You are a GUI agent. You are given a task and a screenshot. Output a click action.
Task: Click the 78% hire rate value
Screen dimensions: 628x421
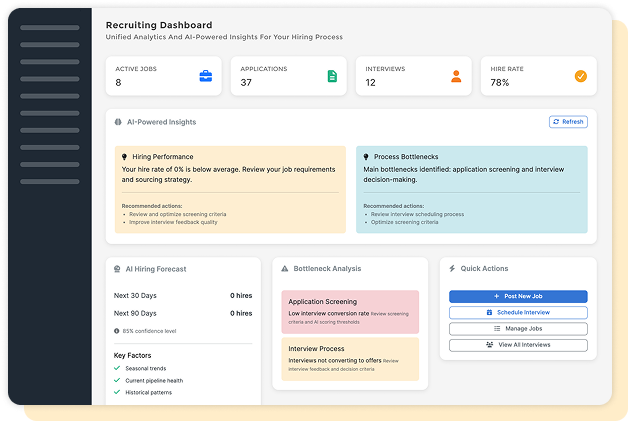499,83
